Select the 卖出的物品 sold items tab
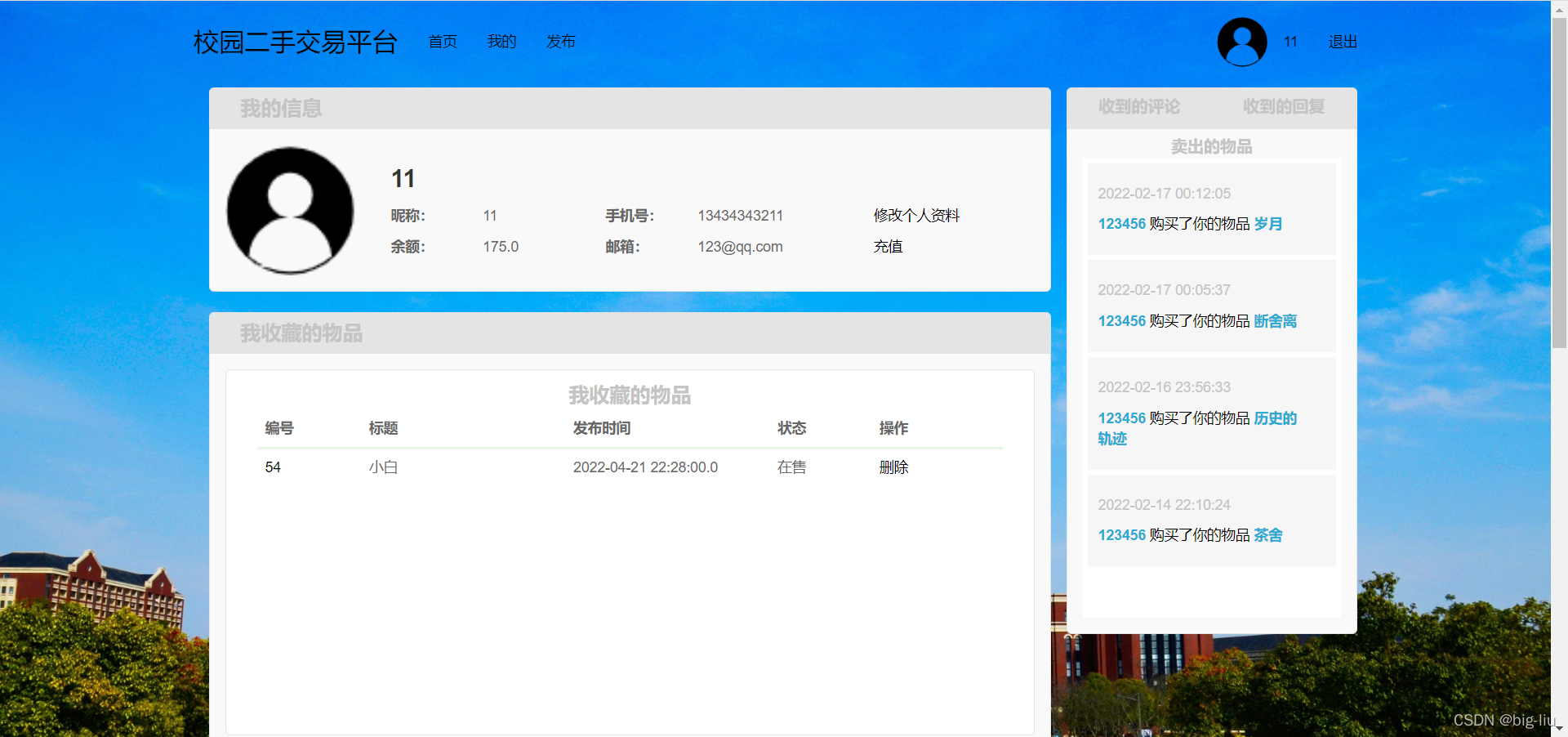This screenshot has width=1568, height=737. pyautogui.click(x=1211, y=147)
